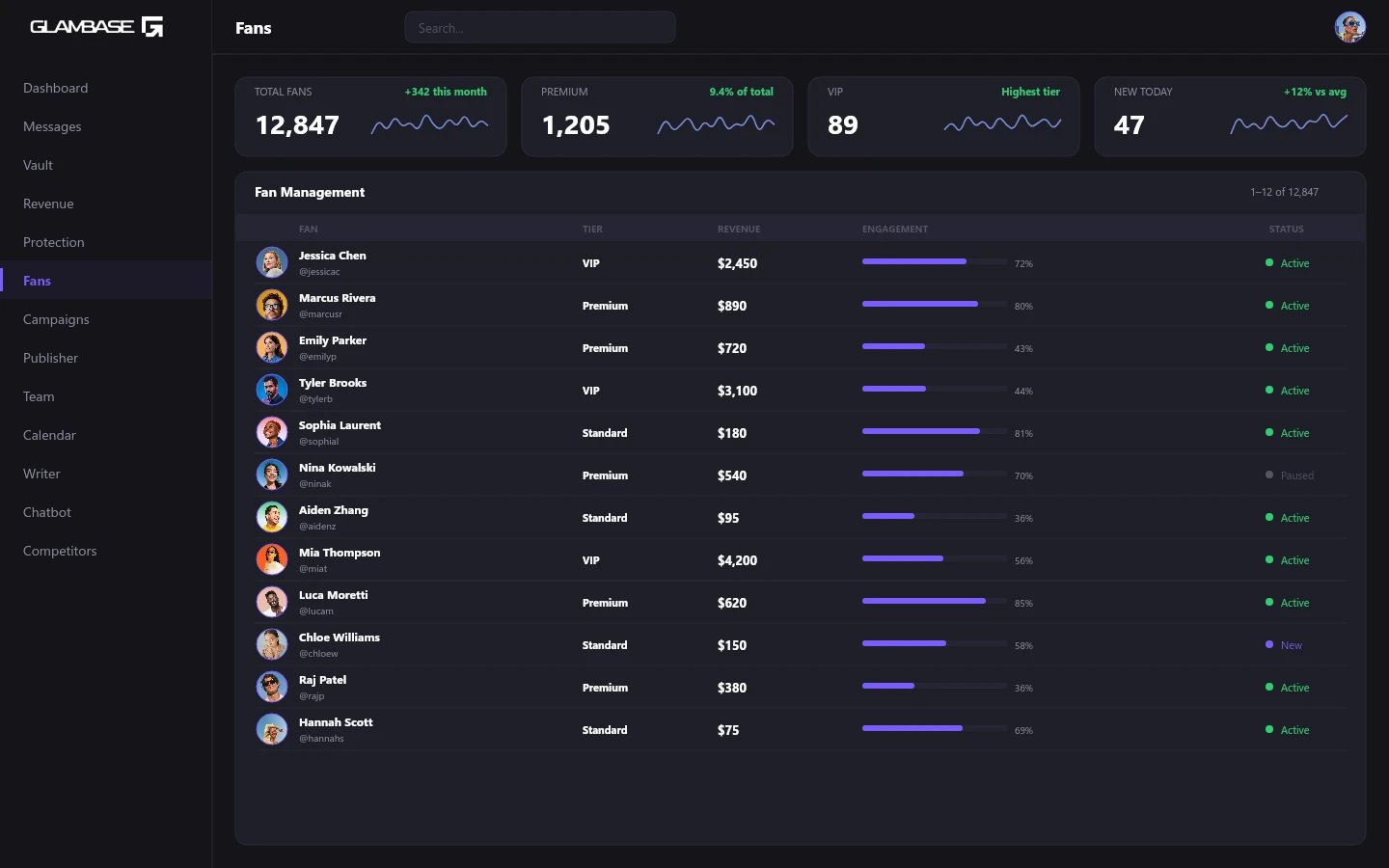Click the Total Fans sparkline chart
This screenshot has width=1389, height=868.
click(429, 124)
